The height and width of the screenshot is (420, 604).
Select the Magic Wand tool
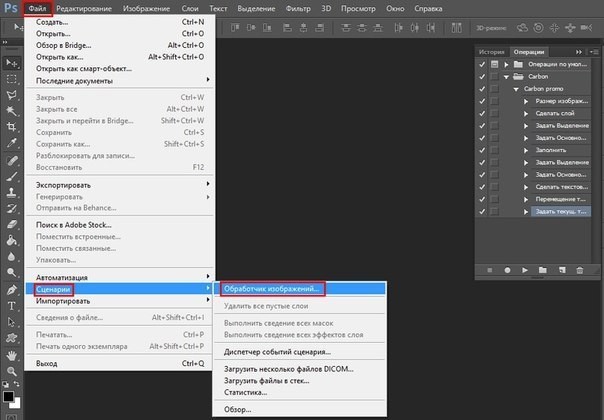12,111
